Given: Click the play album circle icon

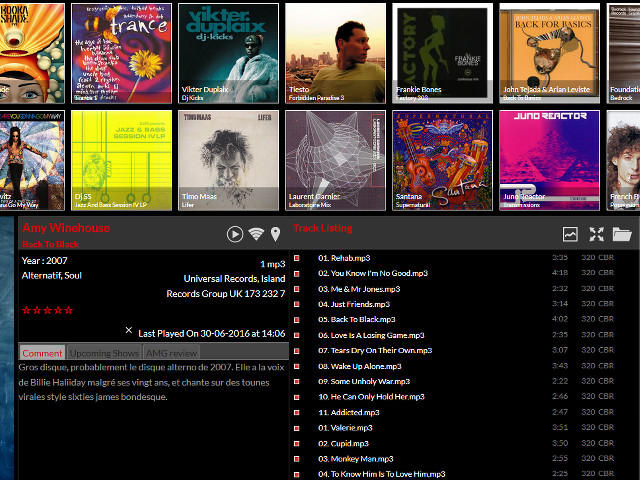Looking at the screenshot, I should [235, 234].
